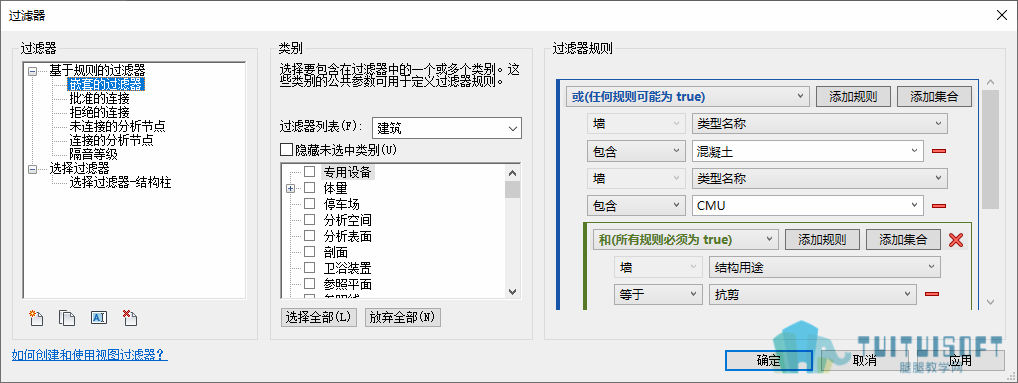Click 添加规则 in the OR set
The height and width of the screenshot is (383, 1018).
[853, 97]
